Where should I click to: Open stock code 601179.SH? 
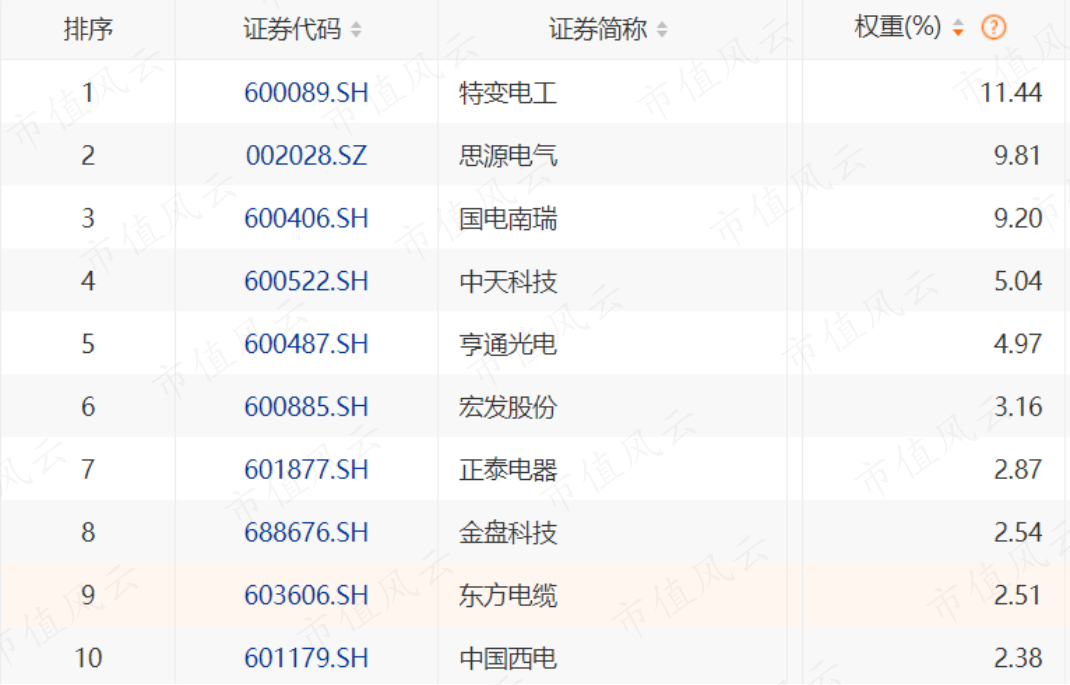point(306,658)
